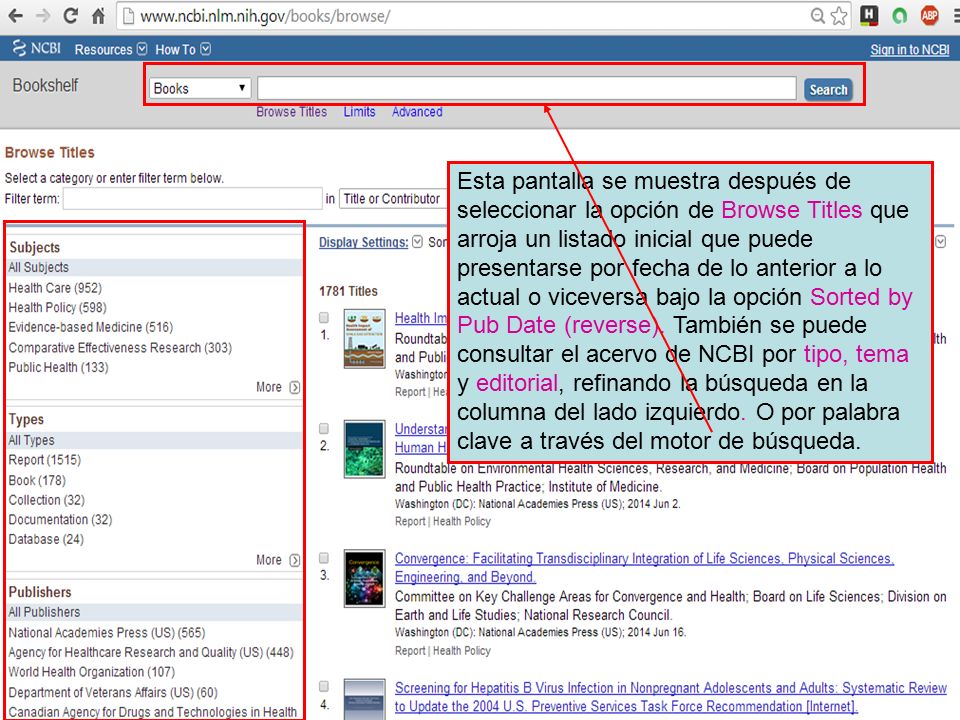Click the green circular extension icon

click(899, 16)
